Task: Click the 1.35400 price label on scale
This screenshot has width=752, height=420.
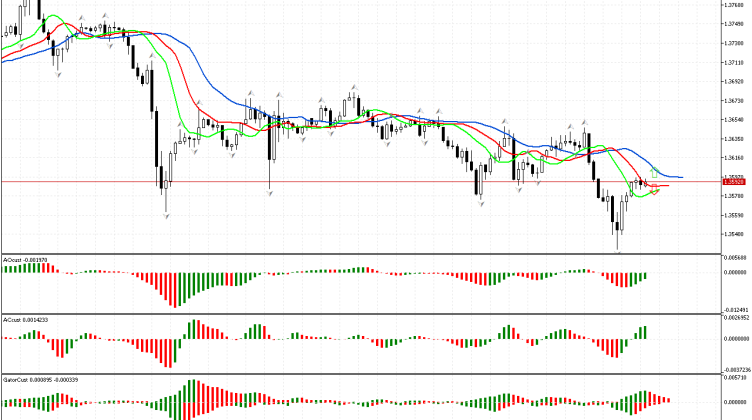Action: tap(738, 235)
